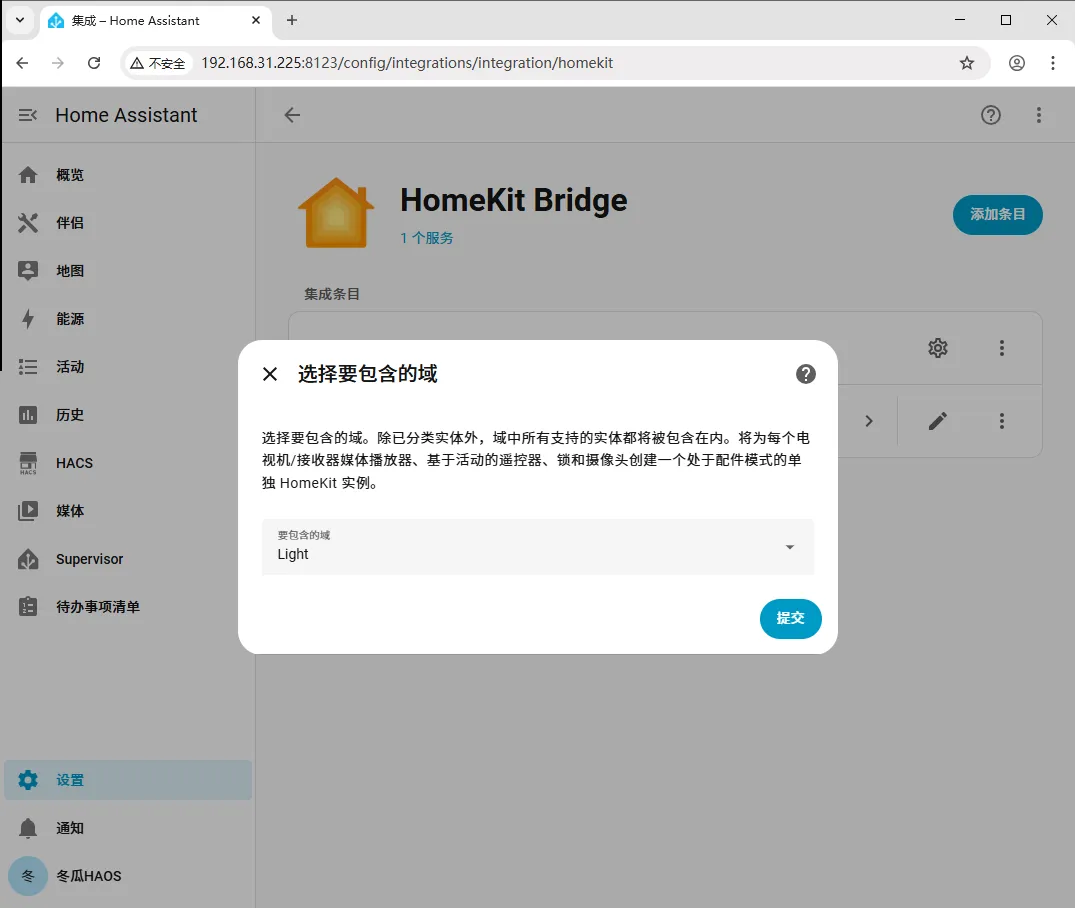Click the bell notification icon

point(27,828)
